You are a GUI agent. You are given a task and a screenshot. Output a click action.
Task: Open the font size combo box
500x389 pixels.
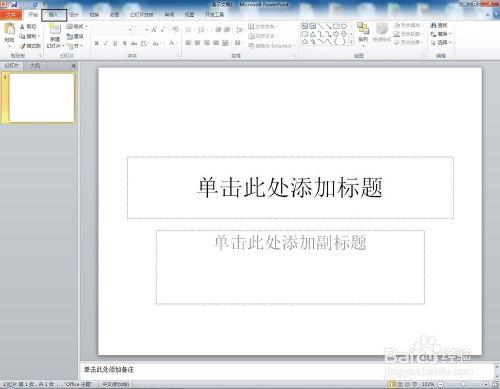click(x=141, y=30)
